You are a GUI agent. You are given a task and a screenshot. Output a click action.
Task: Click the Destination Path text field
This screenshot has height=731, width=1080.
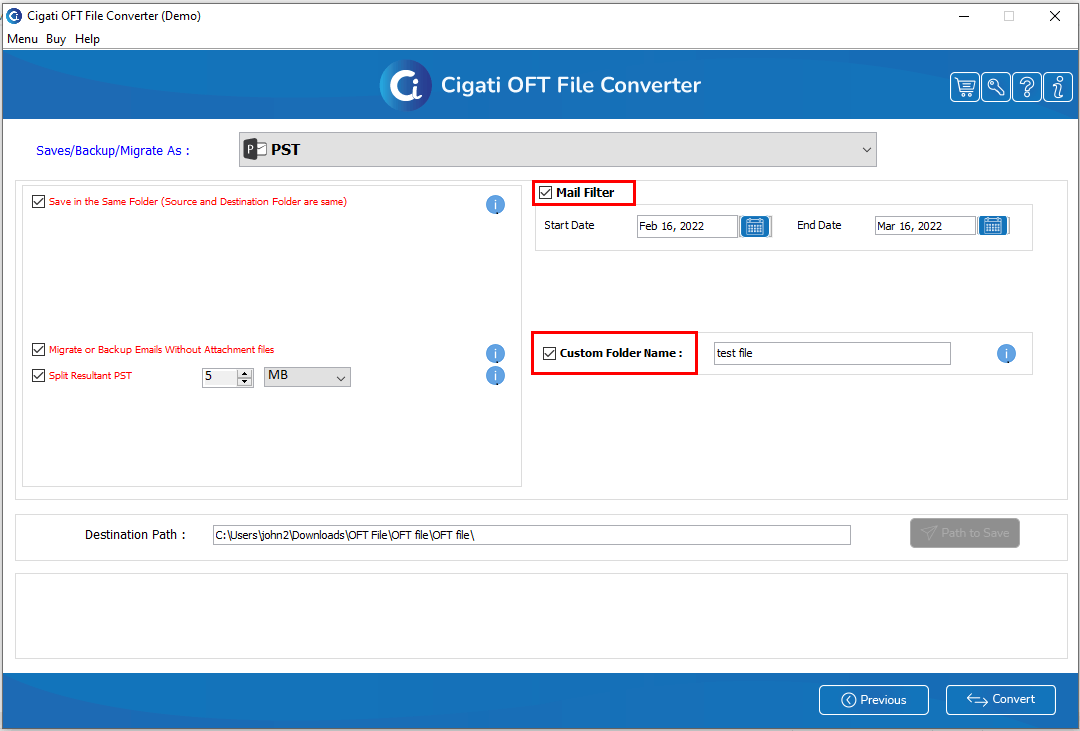532,535
